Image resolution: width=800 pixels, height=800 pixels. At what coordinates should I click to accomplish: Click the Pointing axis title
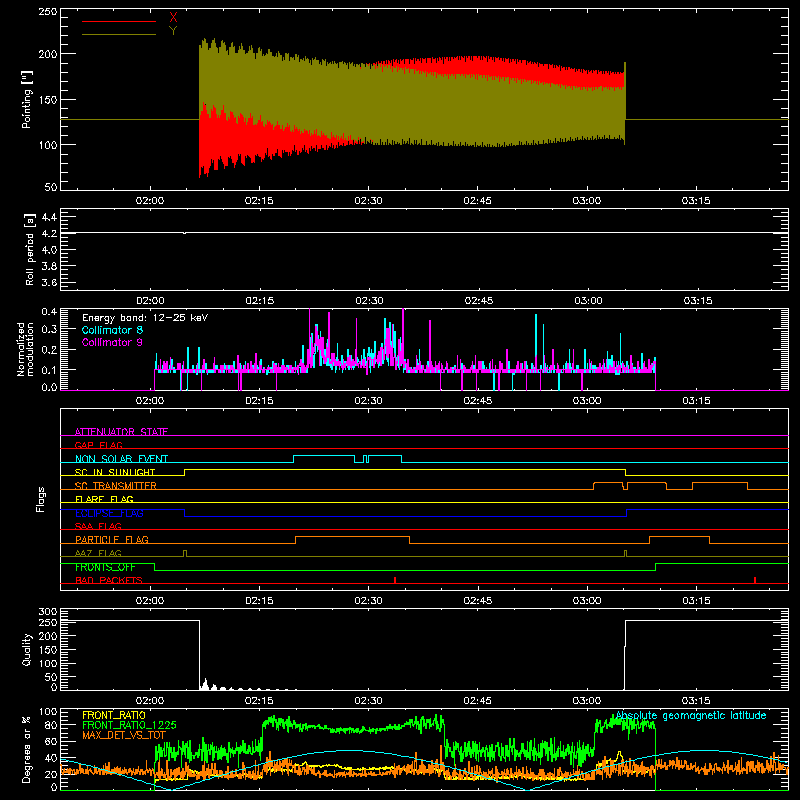(x=27, y=99)
